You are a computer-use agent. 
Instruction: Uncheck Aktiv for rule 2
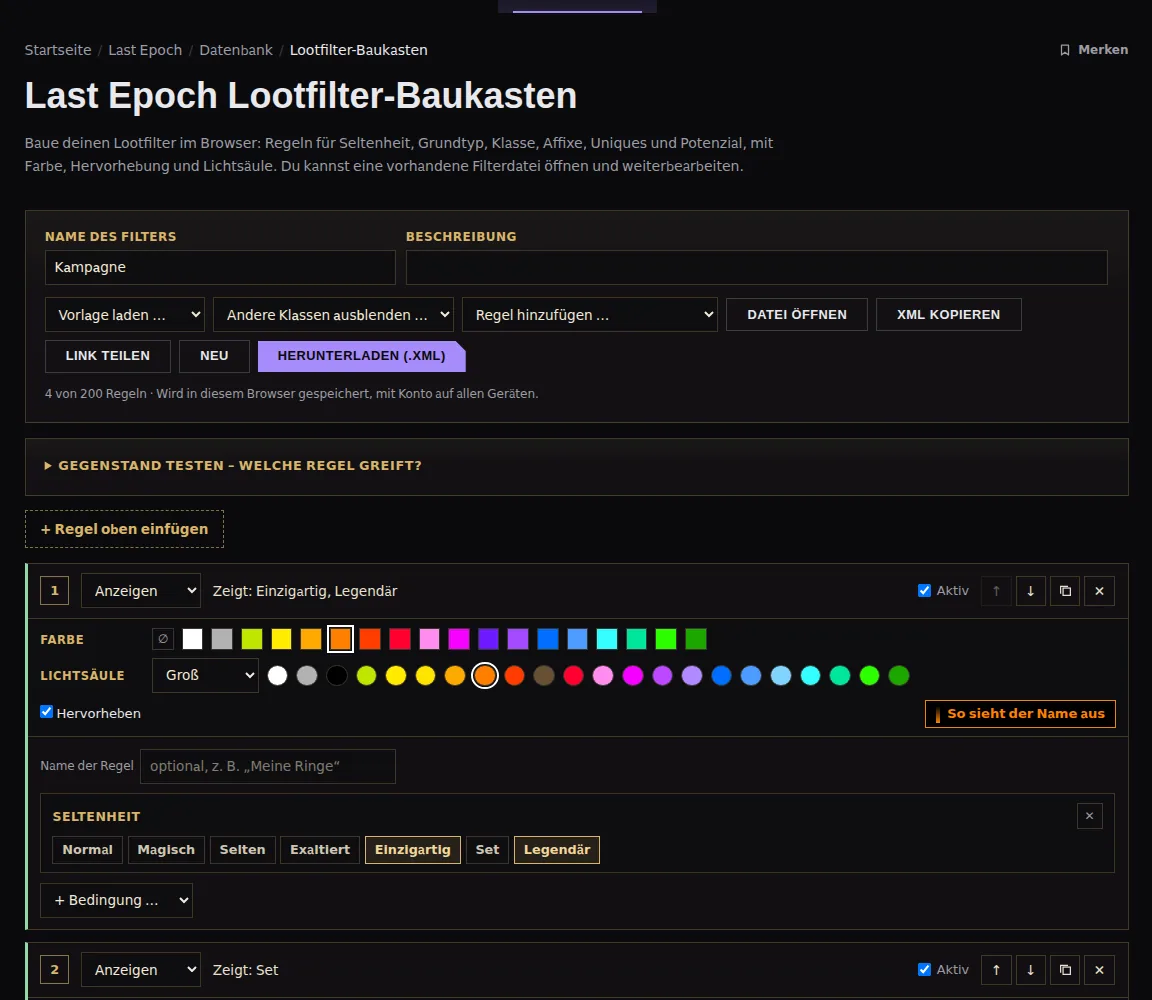pos(924,970)
